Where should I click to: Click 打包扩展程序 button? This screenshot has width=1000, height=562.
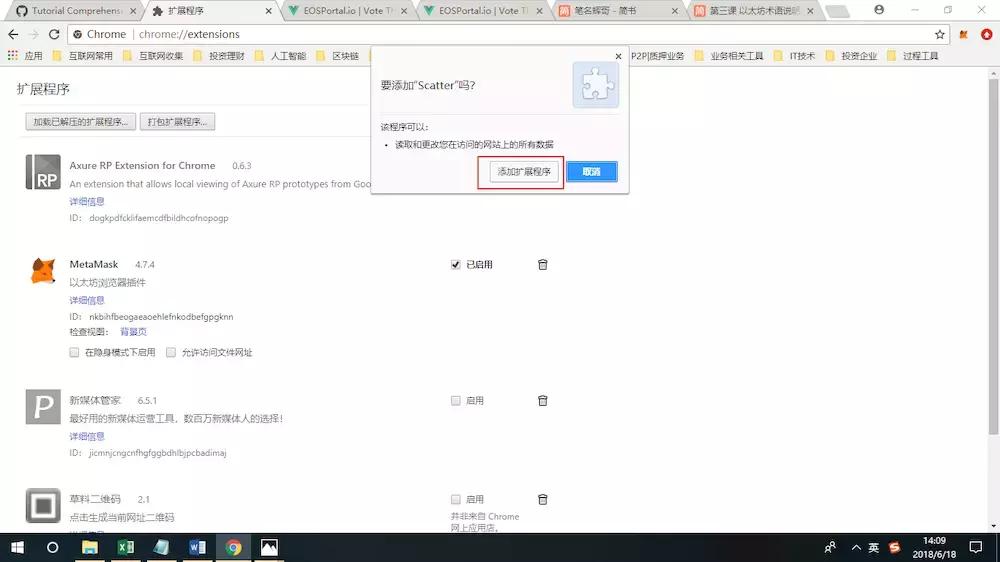click(177, 122)
